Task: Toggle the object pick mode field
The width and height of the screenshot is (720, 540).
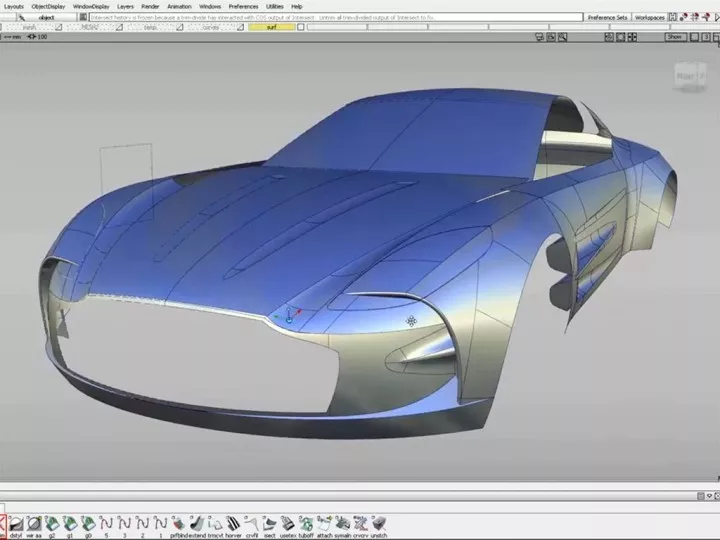Action: (47, 17)
